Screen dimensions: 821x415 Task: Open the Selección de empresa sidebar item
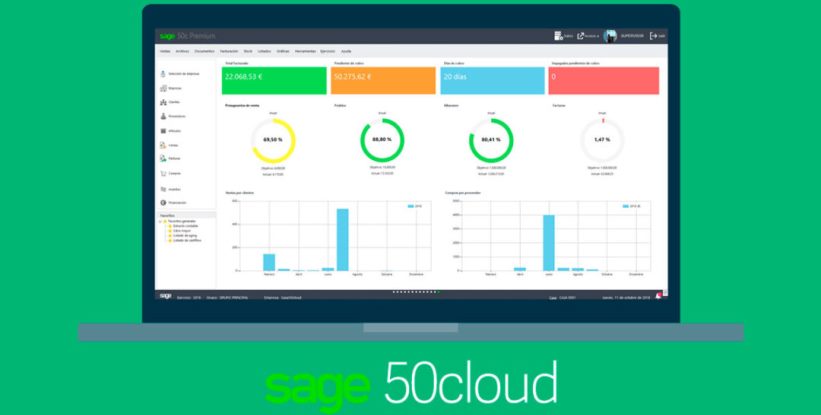180,74
